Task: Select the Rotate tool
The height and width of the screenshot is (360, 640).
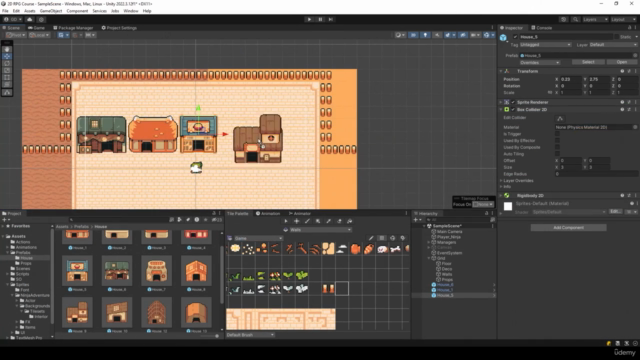Action: (x=7, y=63)
